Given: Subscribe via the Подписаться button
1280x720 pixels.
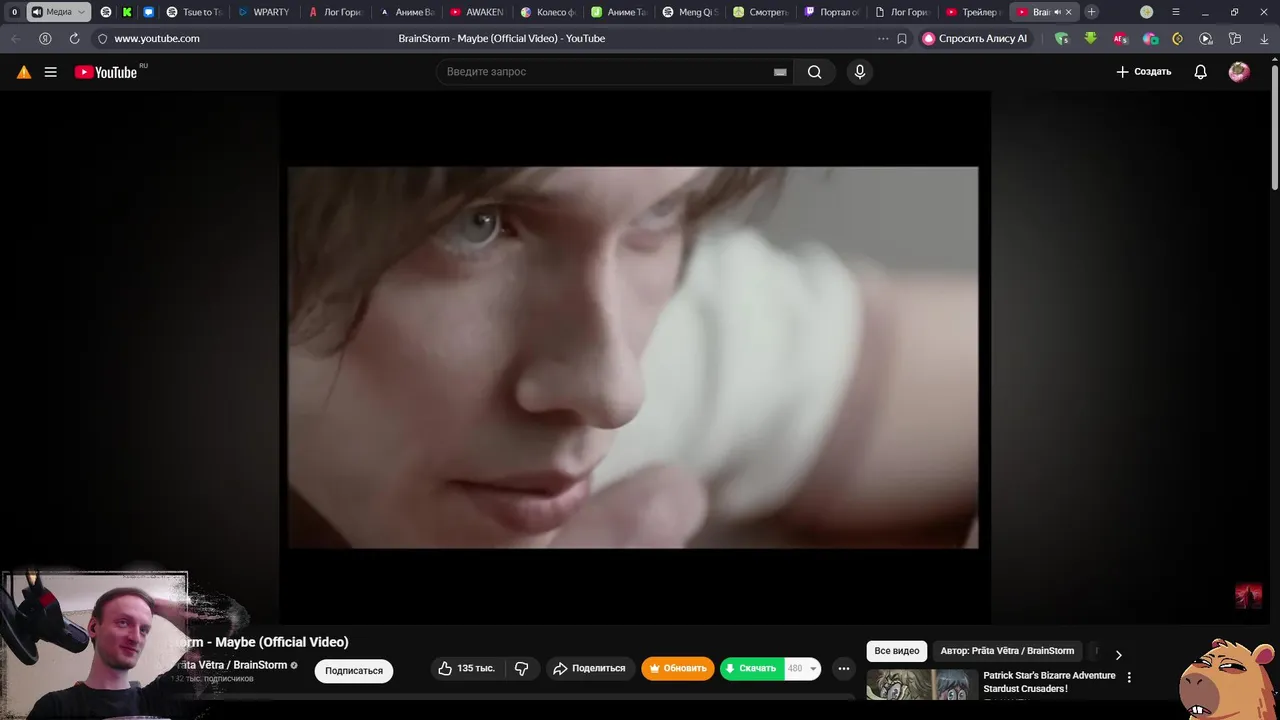Looking at the screenshot, I should click(354, 671).
